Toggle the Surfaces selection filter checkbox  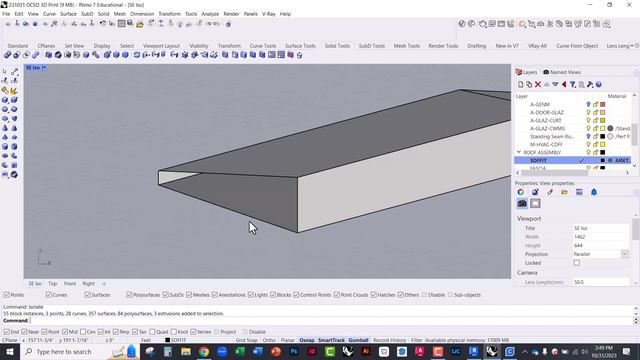87,295
